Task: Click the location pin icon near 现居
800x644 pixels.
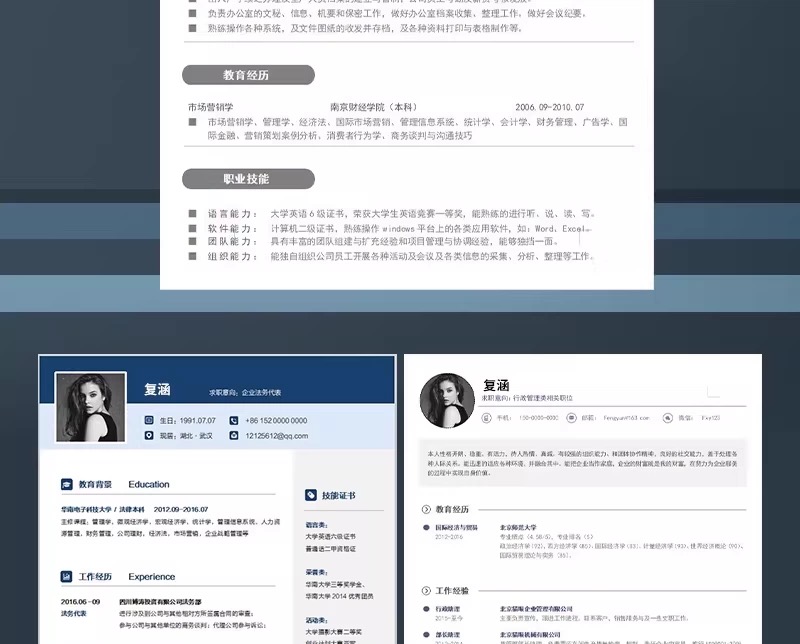Action: [149, 436]
